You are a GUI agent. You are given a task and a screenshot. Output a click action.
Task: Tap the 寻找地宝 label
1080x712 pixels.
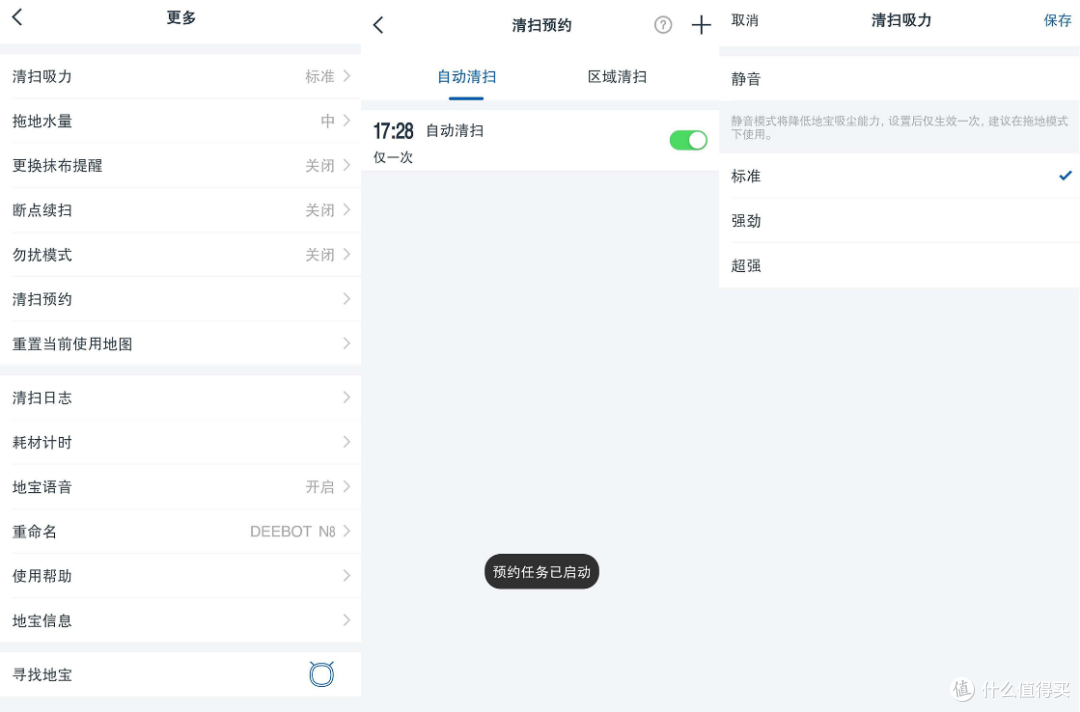pos(42,675)
